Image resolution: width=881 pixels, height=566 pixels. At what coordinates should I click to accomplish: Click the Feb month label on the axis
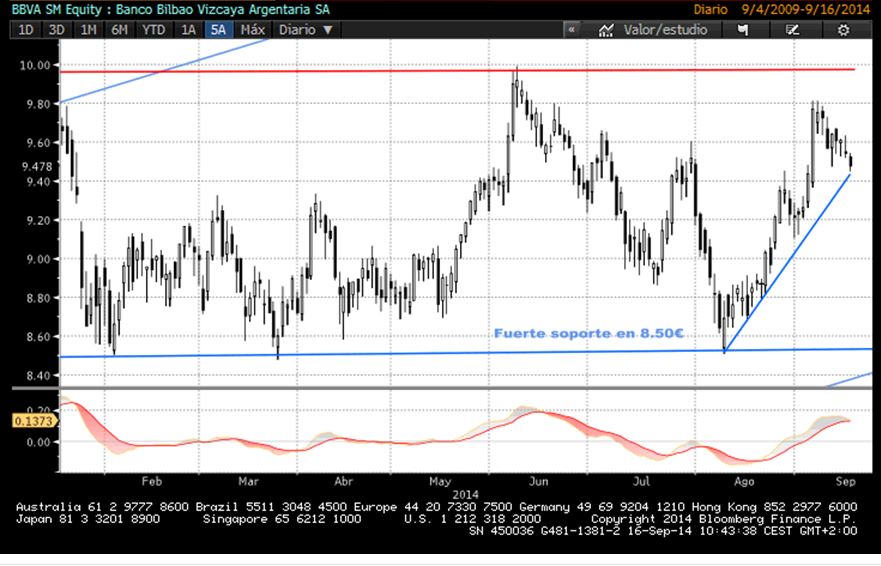(x=152, y=481)
